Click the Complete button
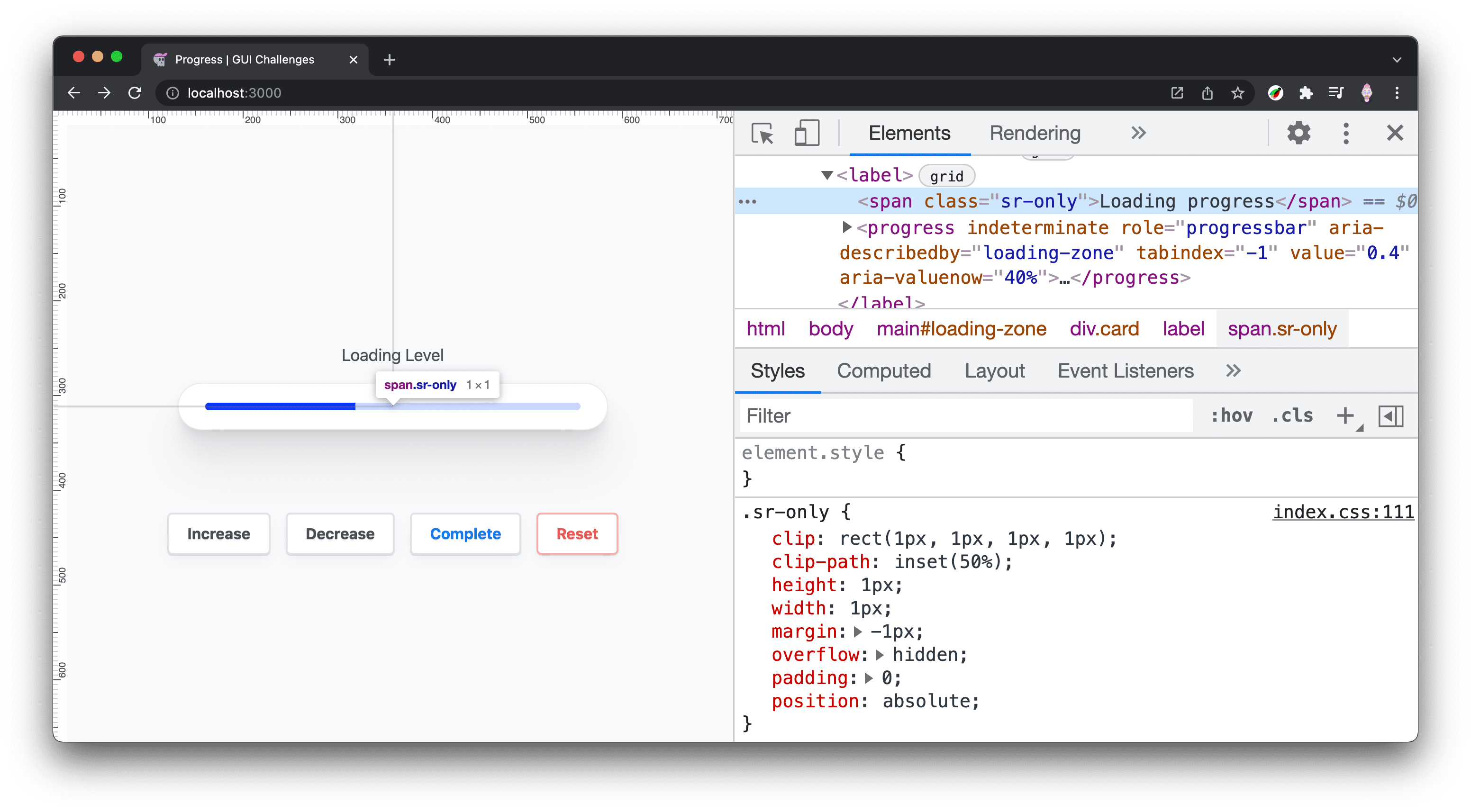 point(465,533)
